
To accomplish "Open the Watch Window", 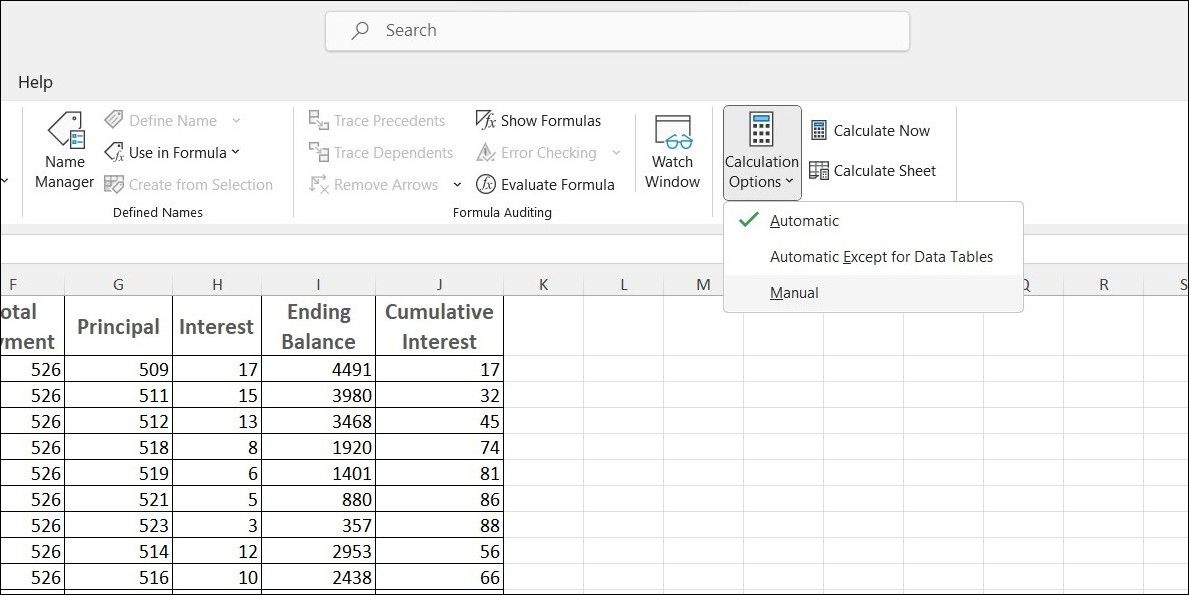I will coord(672,152).
